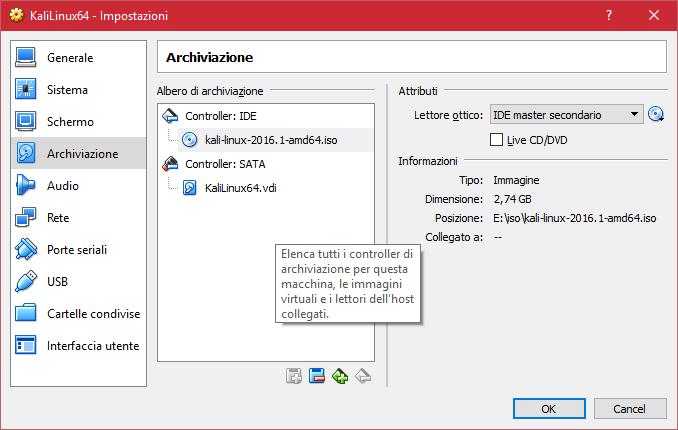
Task: Select kali-linux-2016.1-amd64.iso in the tree
Action: 271,140
